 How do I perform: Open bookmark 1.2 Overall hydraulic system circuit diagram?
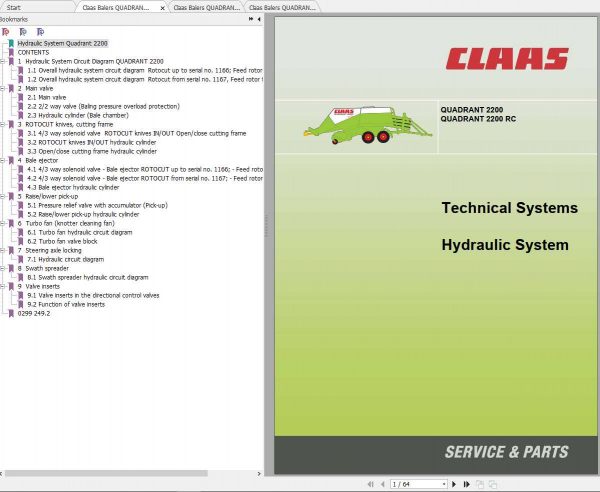pyautogui.click(x=145, y=80)
